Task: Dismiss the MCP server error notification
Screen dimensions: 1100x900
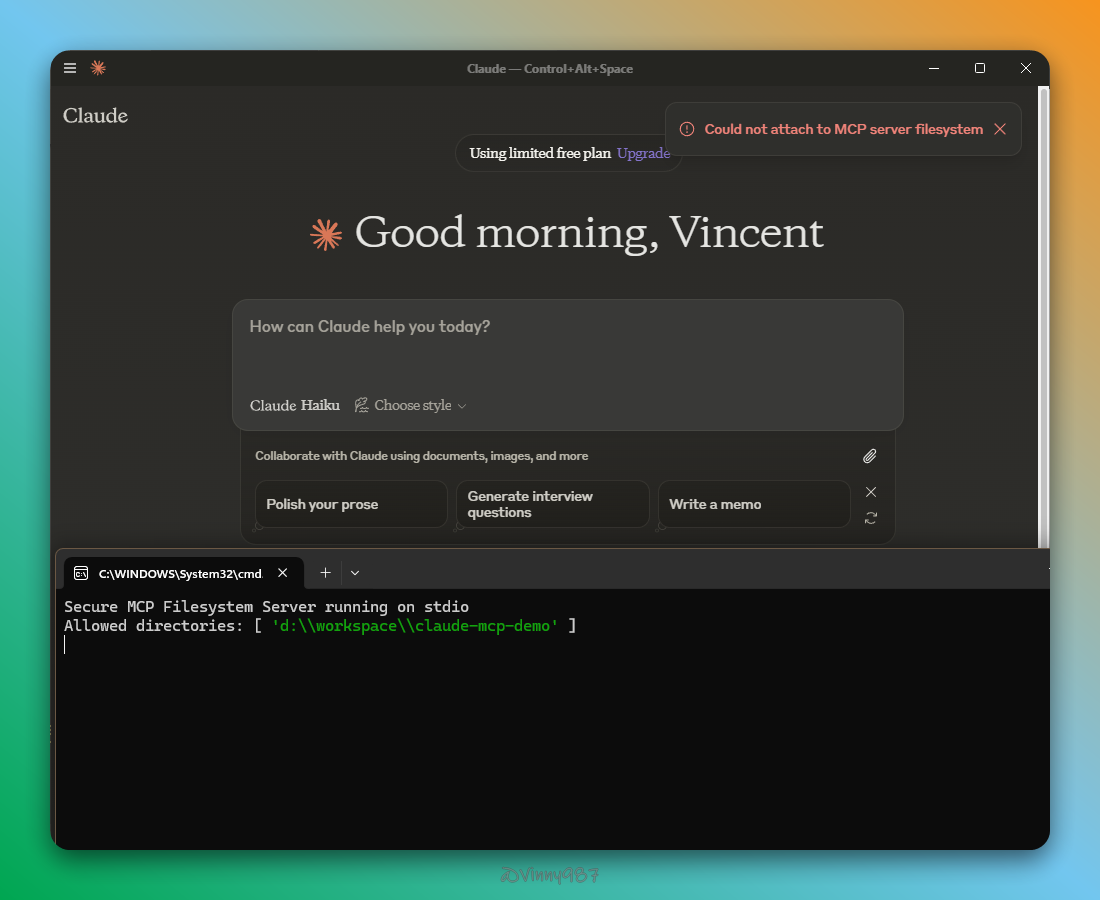Action: coord(1000,129)
